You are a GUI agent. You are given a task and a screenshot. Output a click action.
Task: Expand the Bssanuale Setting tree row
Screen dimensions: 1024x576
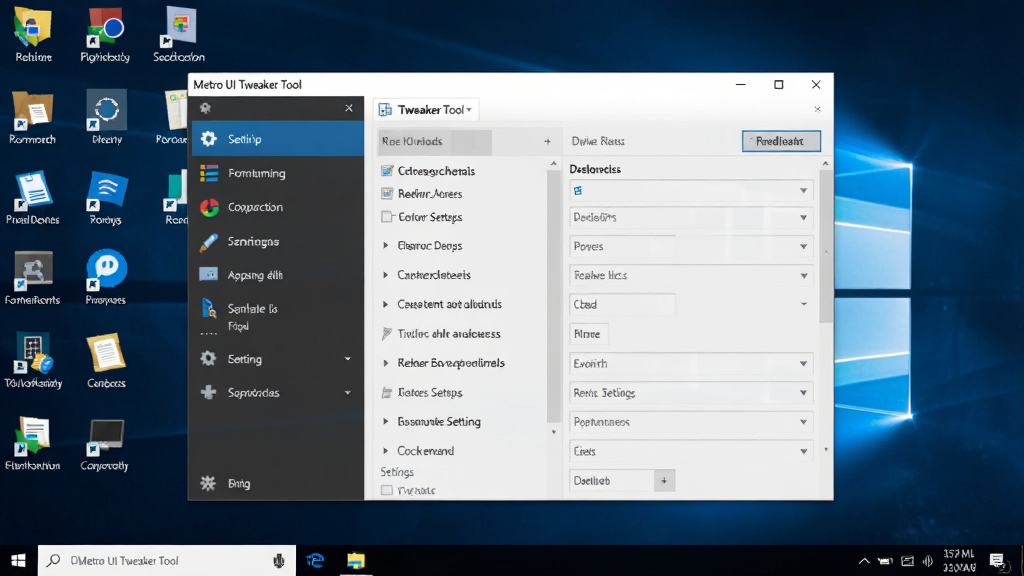click(x=385, y=421)
